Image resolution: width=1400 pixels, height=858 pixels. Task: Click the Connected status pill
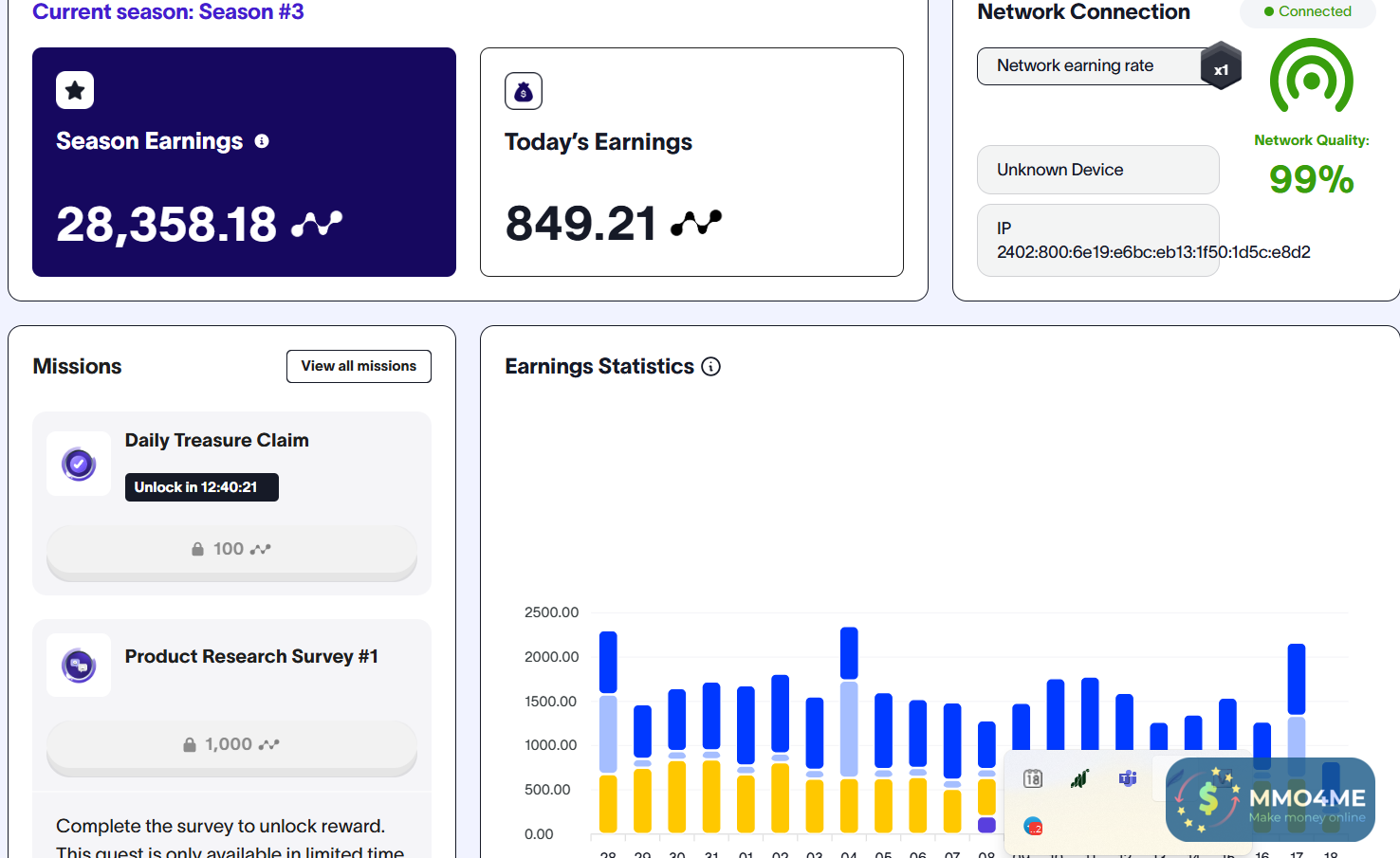pos(1307,12)
